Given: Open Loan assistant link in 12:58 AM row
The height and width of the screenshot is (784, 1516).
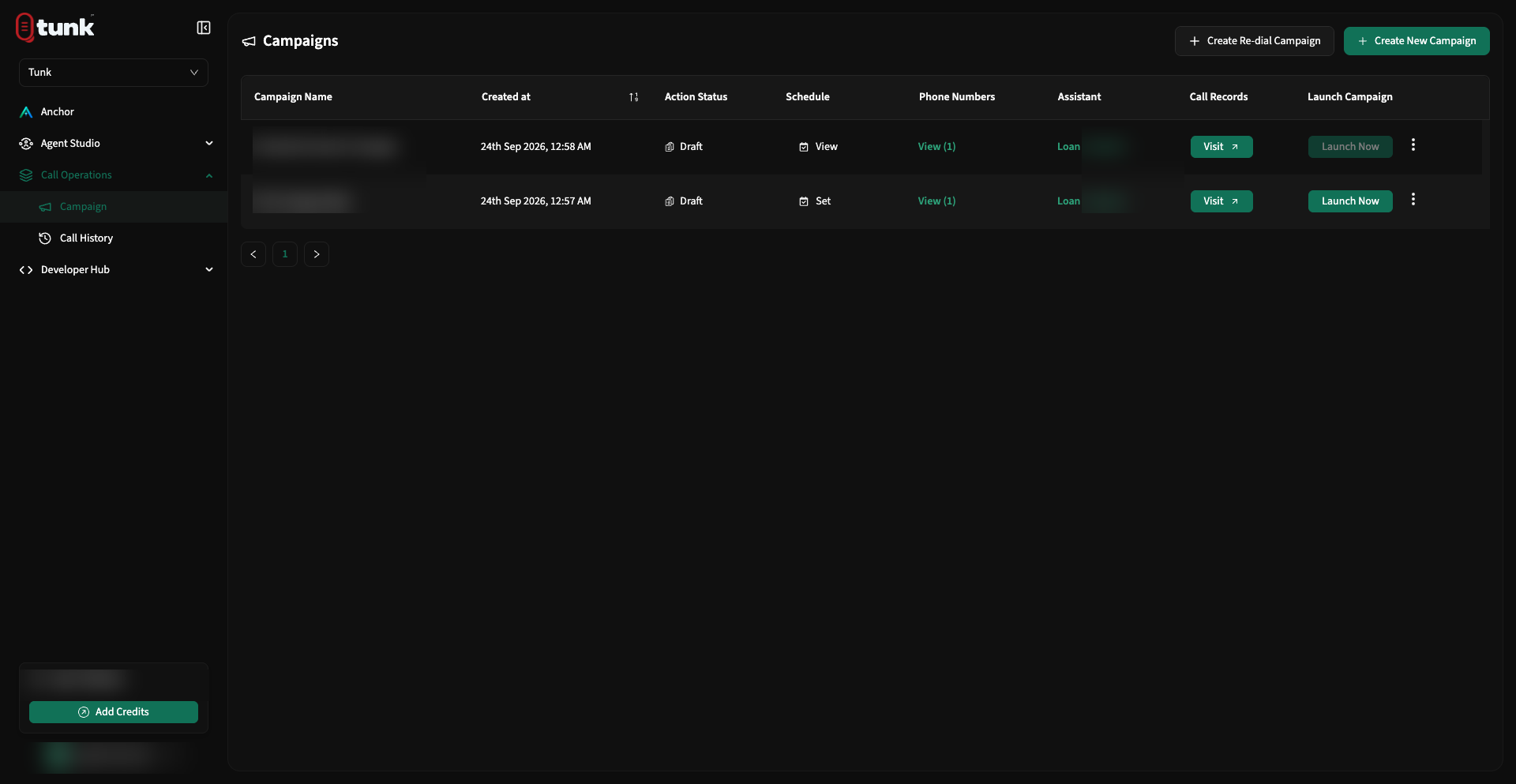Looking at the screenshot, I should pyautogui.click(x=1068, y=147).
